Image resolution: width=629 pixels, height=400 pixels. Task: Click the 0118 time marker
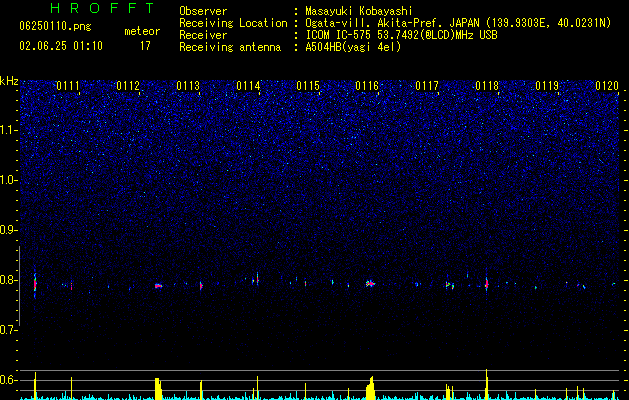pyautogui.click(x=487, y=86)
